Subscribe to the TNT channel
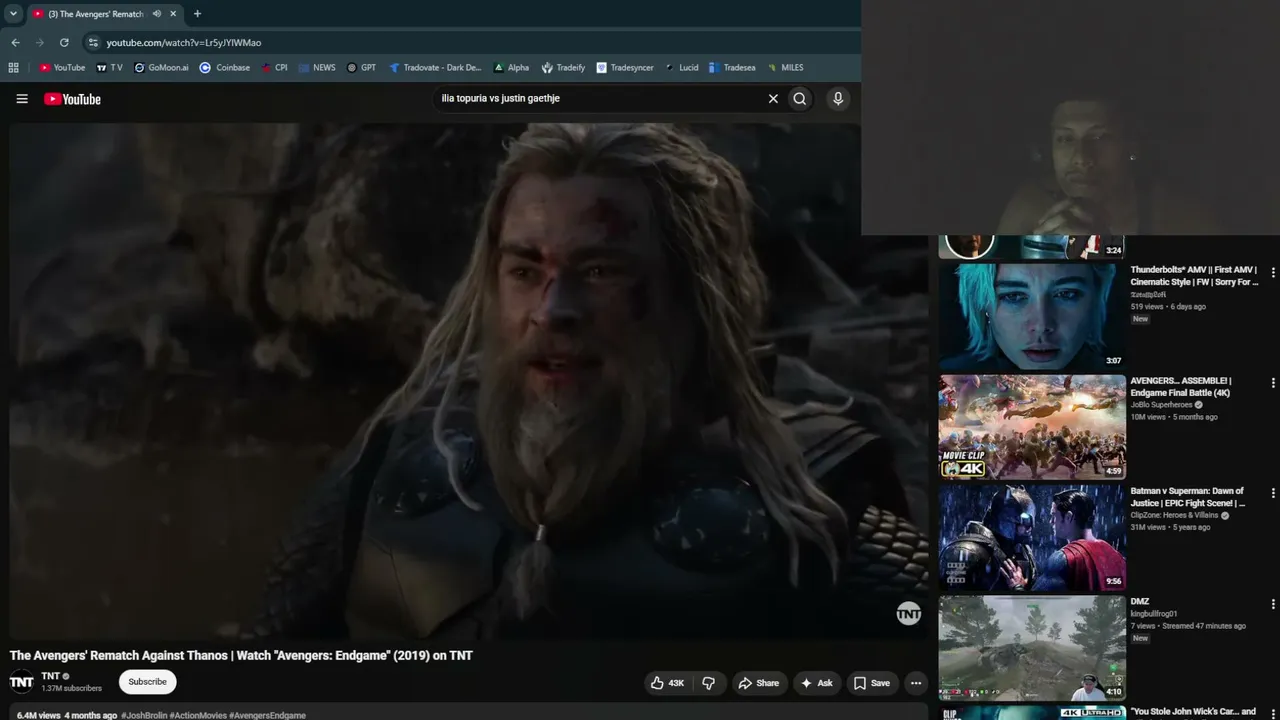The image size is (1280, 720). (147, 682)
